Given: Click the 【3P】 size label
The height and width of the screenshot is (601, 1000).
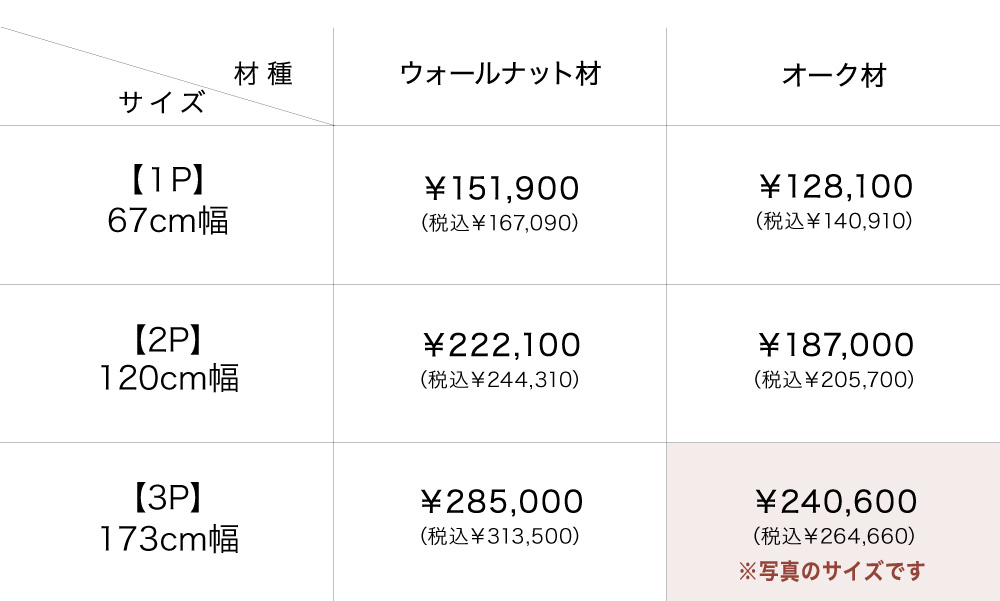Looking at the screenshot, I should [x=167, y=497].
